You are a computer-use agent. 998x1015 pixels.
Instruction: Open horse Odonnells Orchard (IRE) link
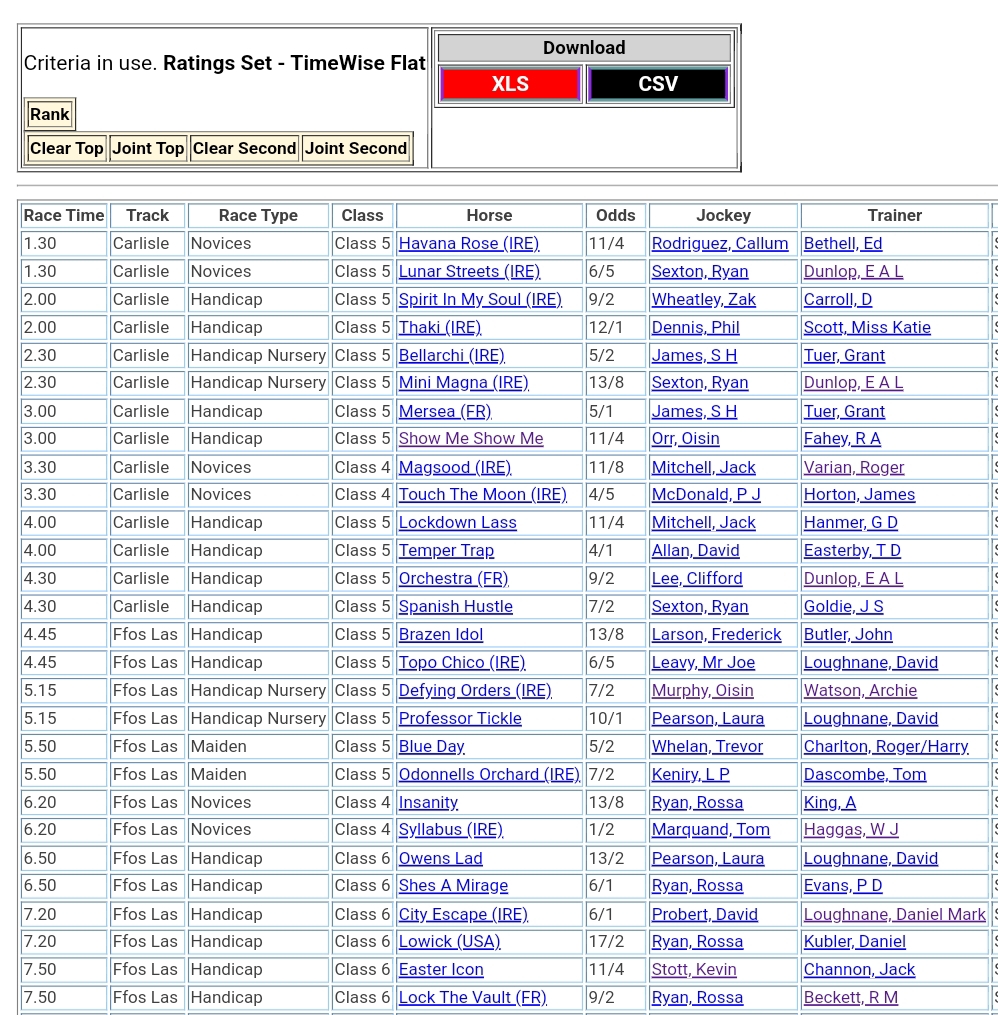pyautogui.click(x=488, y=774)
